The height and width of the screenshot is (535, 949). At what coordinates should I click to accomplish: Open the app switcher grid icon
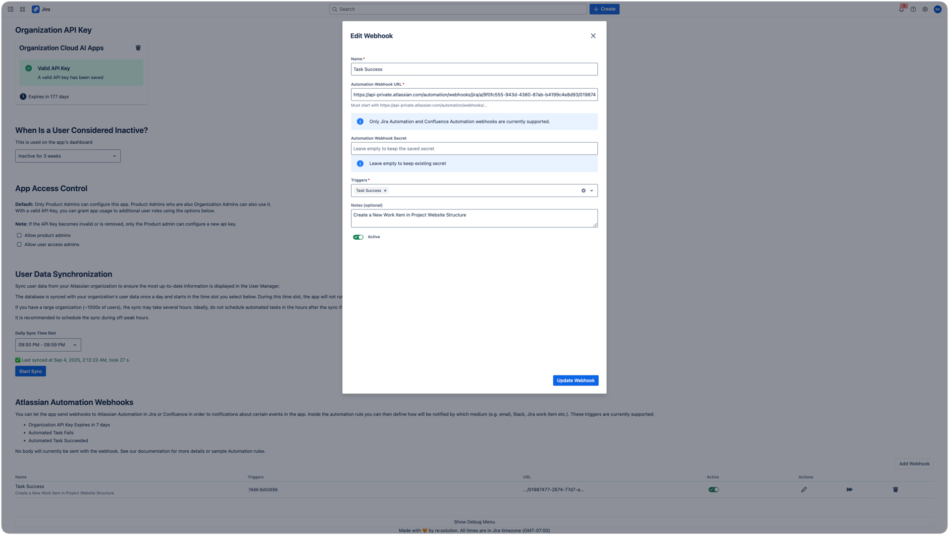point(22,9)
